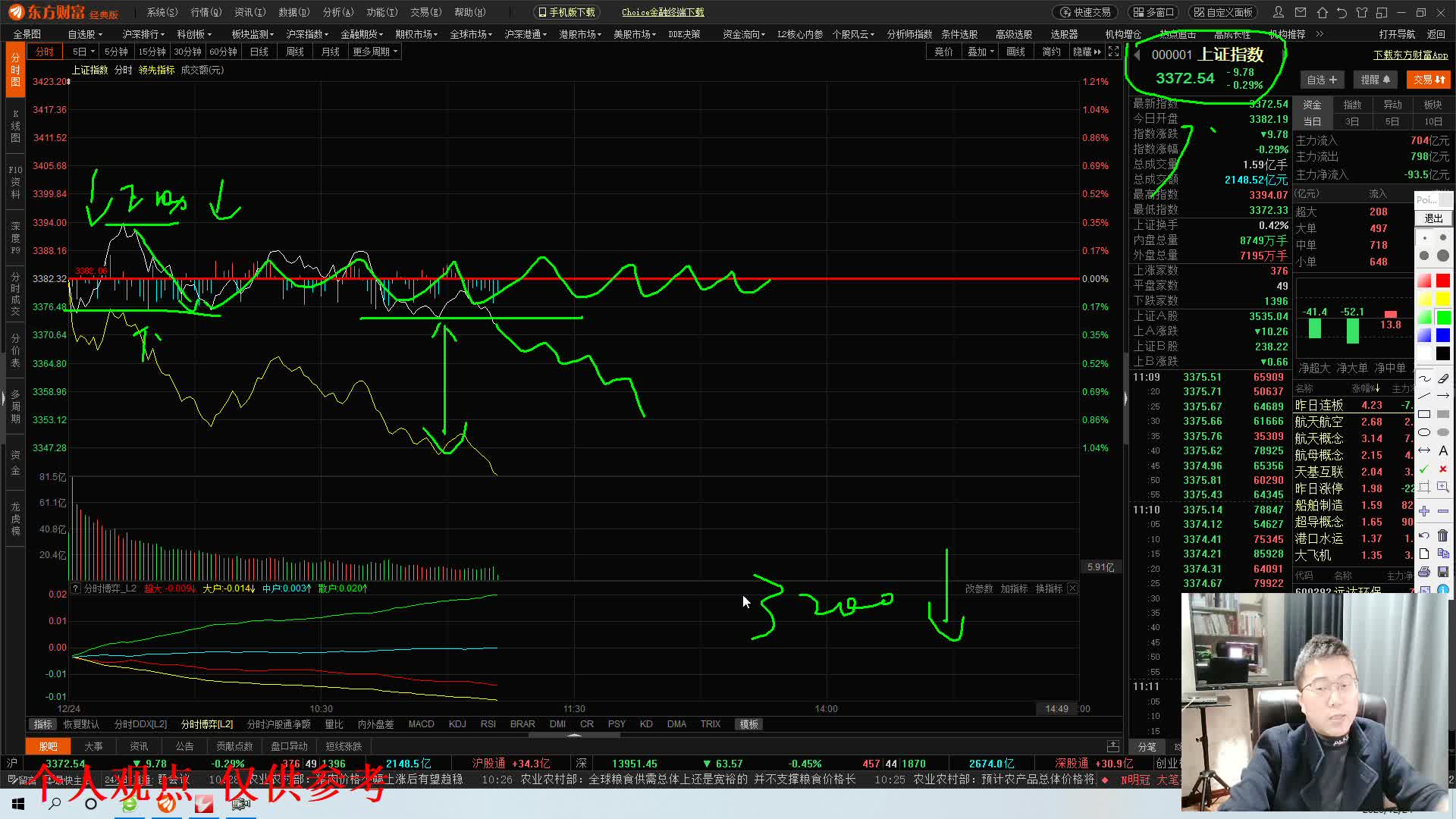Select the hollow ellipse shape tool

pos(1424,432)
